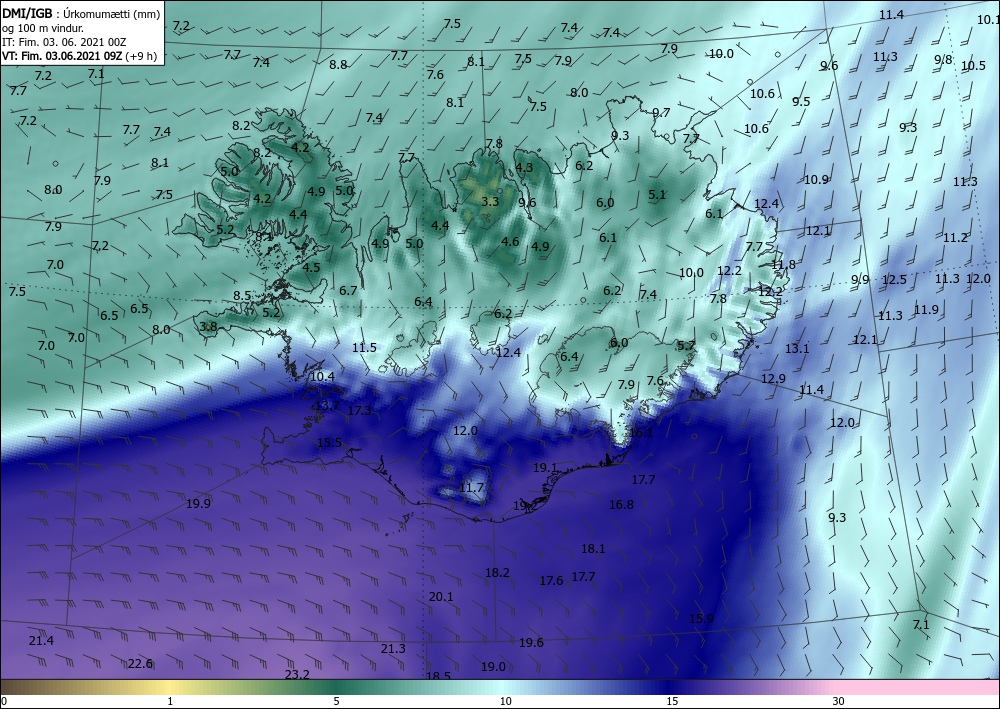Click the 13.1 value east of Iceland

[x=797, y=348]
